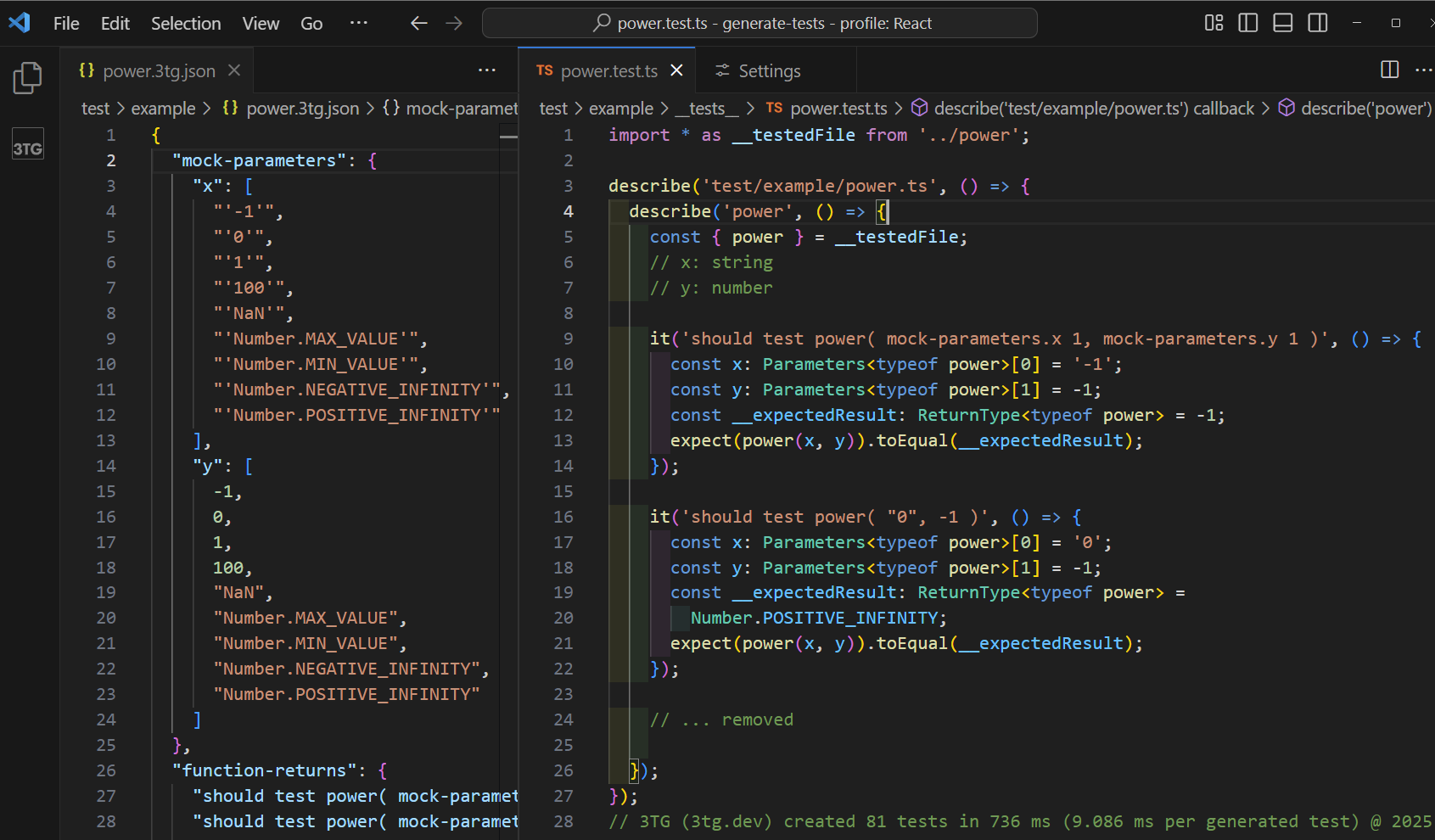Image resolution: width=1435 pixels, height=840 pixels.
Task: Close the power.3tg.json tab
Action: pos(233,70)
